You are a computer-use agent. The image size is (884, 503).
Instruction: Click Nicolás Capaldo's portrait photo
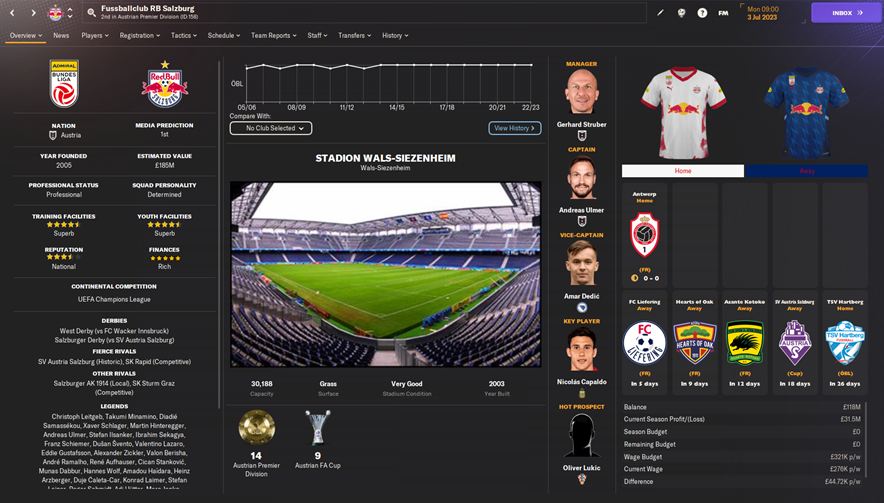(582, 350)
